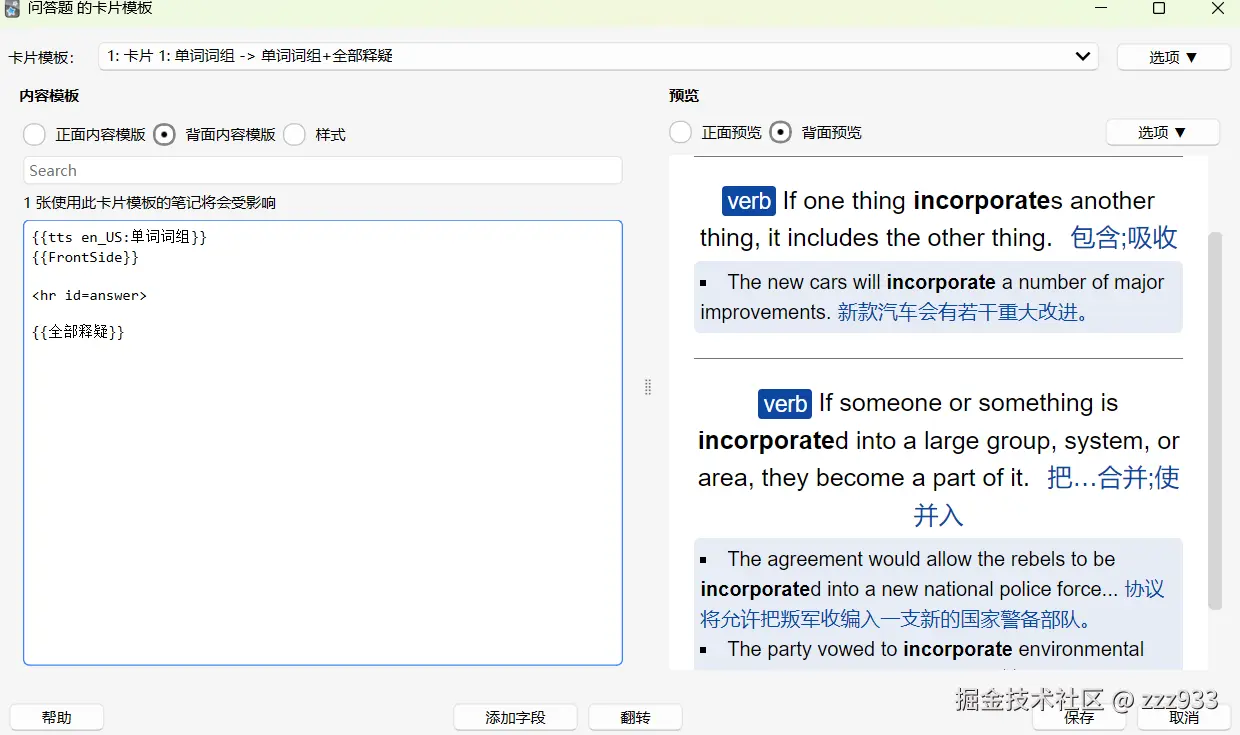Click the splitter handle between editor and preview
1240x735 pixels.
(x=648, y=387)
